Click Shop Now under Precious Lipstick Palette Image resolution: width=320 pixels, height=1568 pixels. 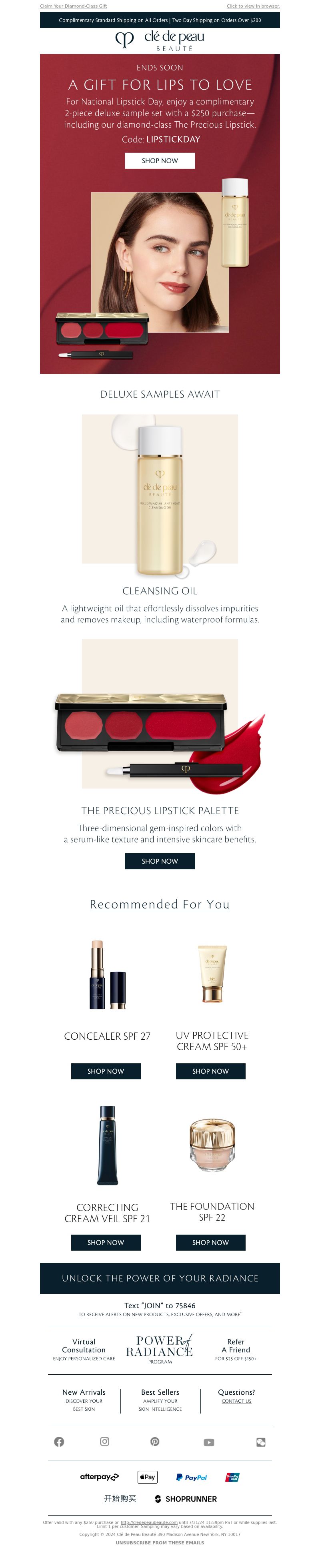pos(160,861)
